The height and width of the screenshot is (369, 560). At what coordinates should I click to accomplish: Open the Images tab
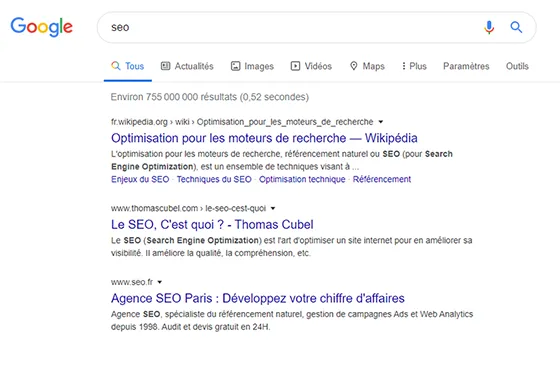point(252,66)
